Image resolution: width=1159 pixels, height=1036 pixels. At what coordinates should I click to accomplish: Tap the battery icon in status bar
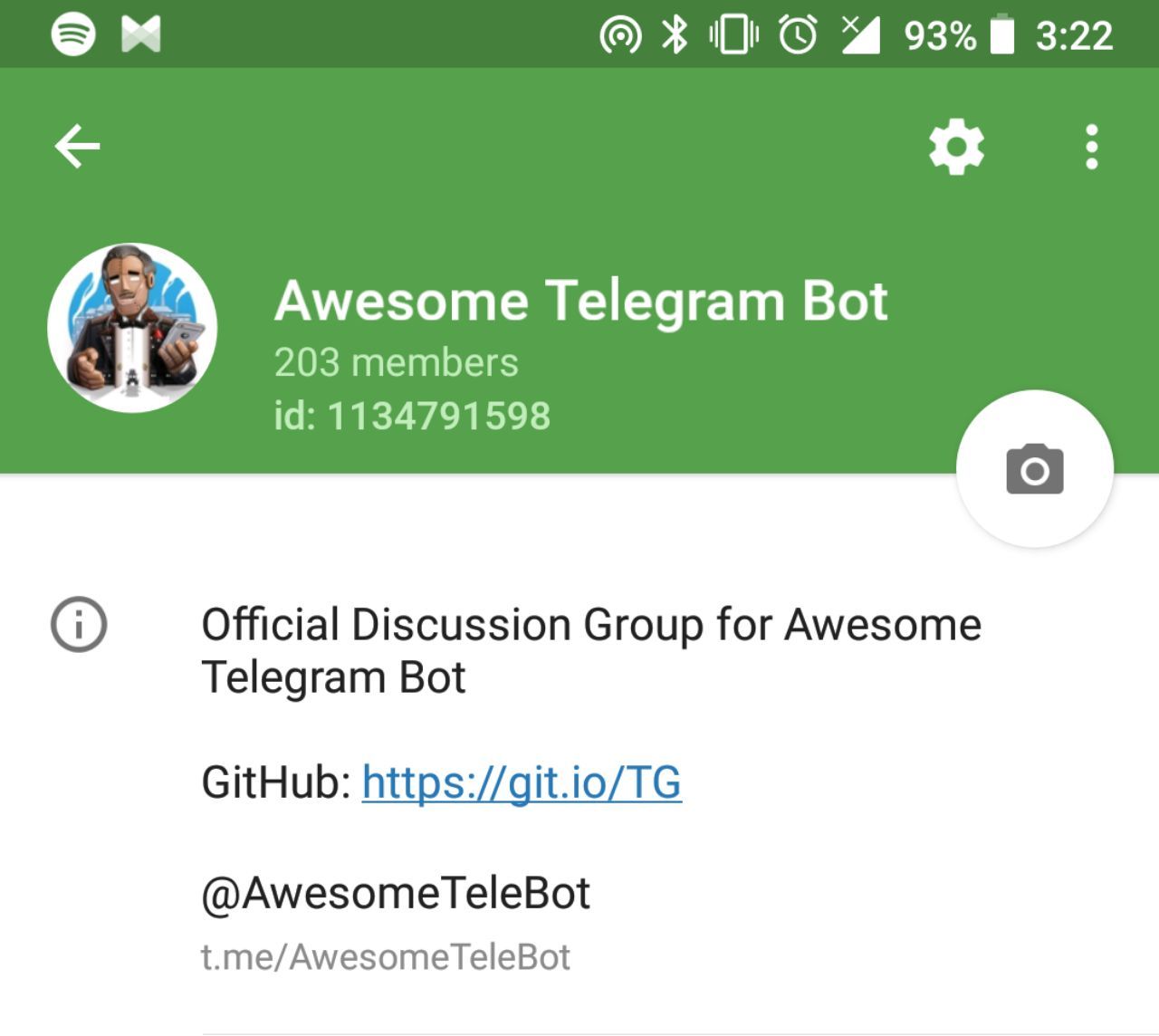click(x=1002, y=35)
